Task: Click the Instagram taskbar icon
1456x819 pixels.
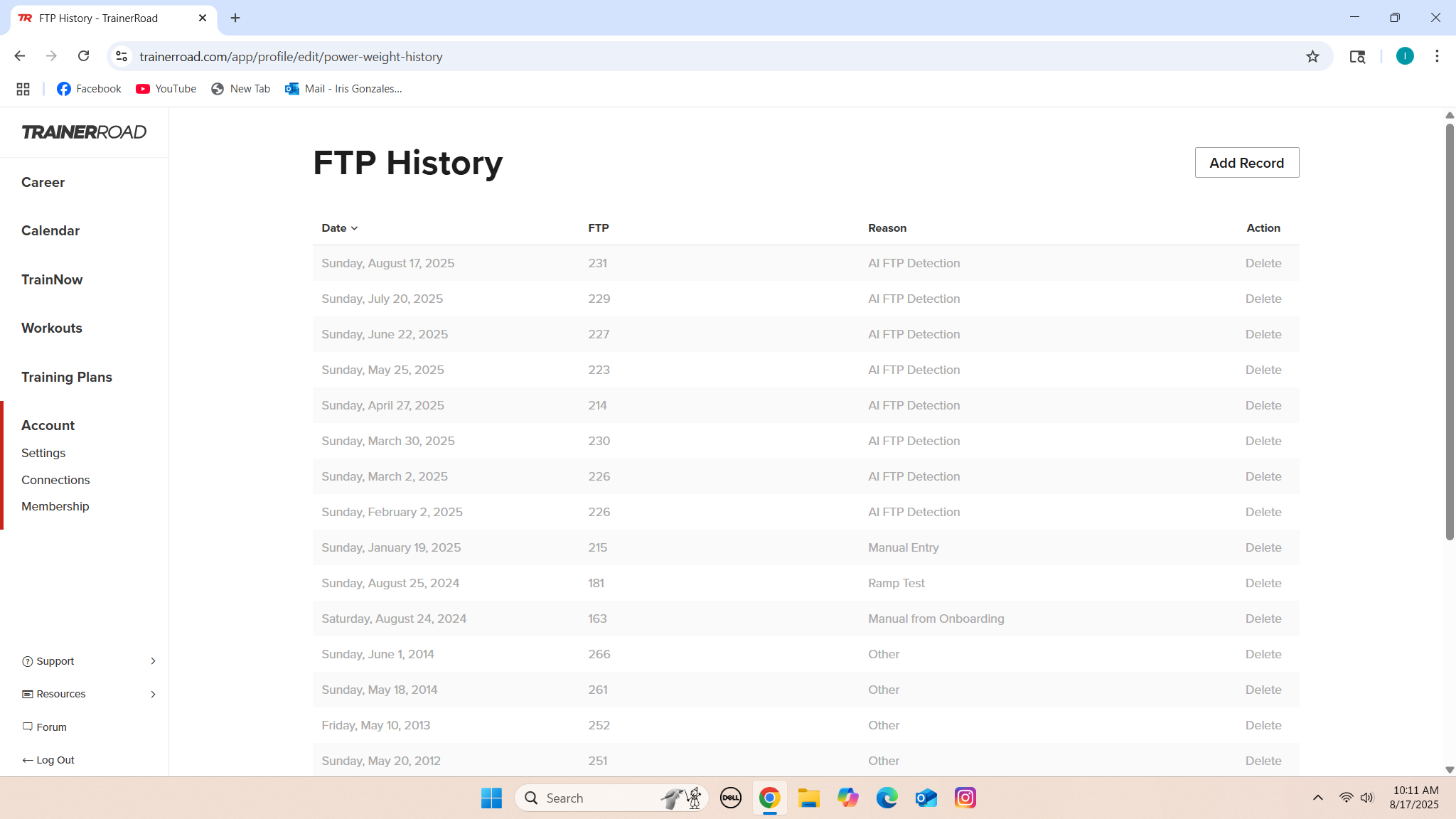Action: pos(965,798)
